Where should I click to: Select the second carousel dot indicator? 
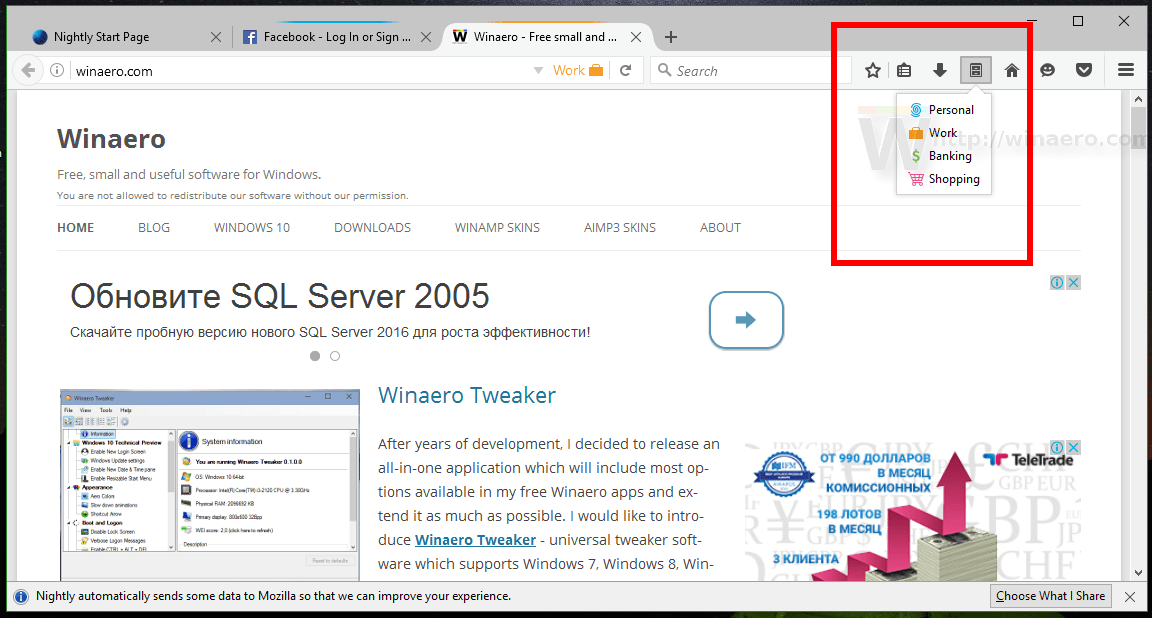coord(334,355)
